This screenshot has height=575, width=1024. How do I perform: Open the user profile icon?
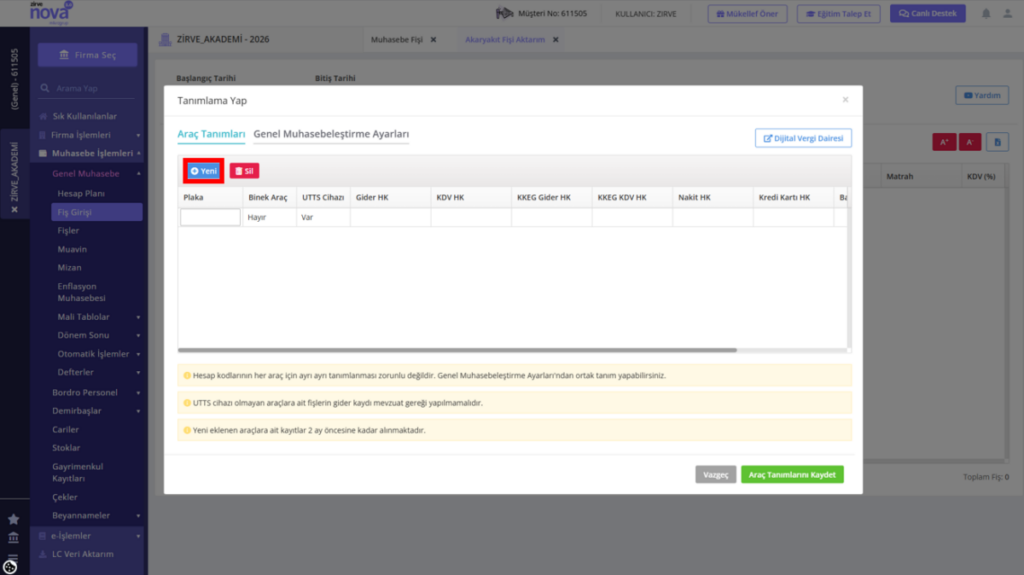click(1008, 13)
